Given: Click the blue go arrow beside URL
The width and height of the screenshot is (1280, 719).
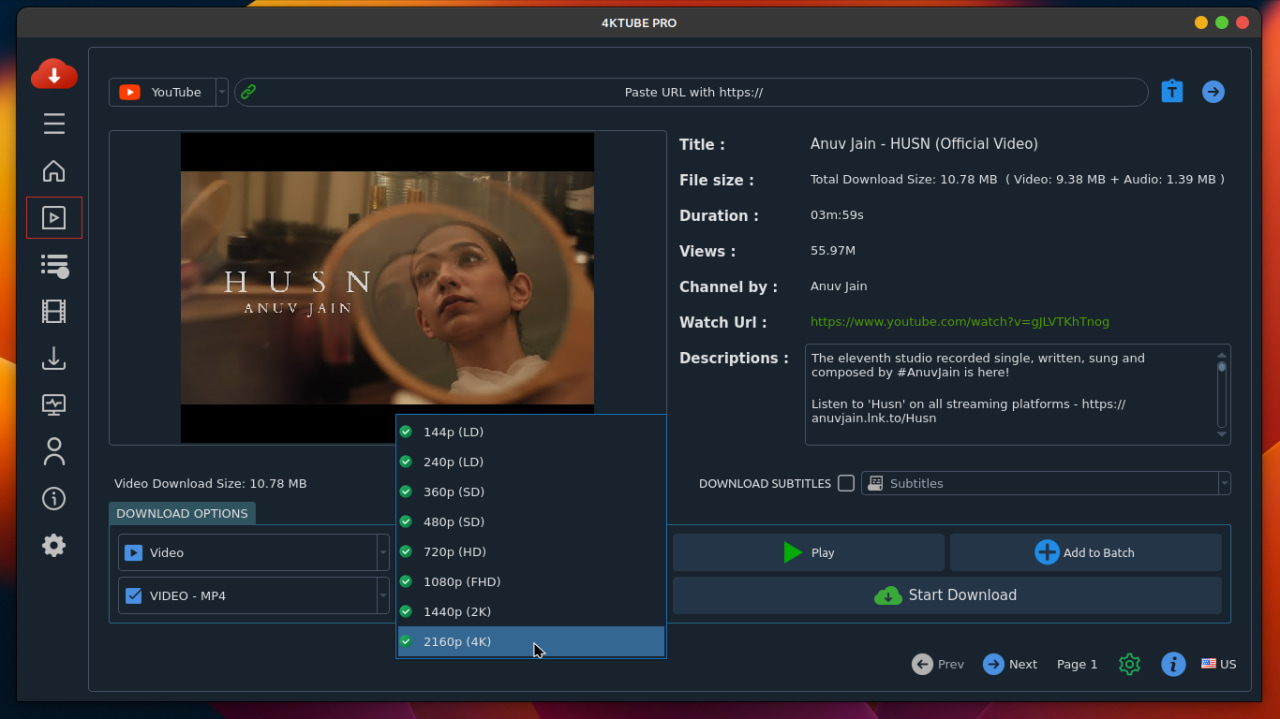Looking at the screenshot, I should [x=1213, y=92].
